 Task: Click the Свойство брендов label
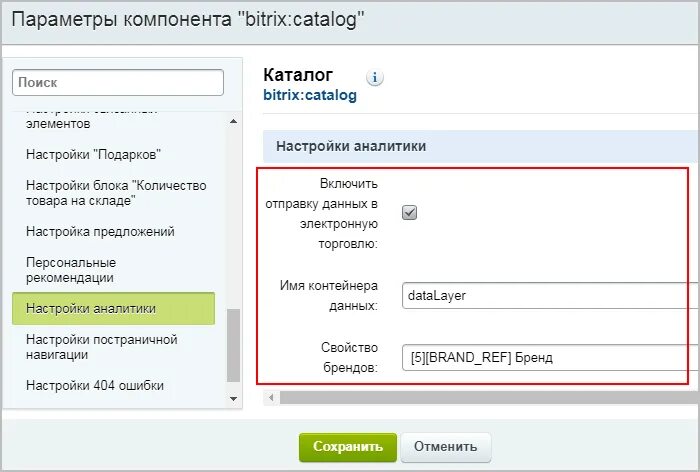point(350,358)
